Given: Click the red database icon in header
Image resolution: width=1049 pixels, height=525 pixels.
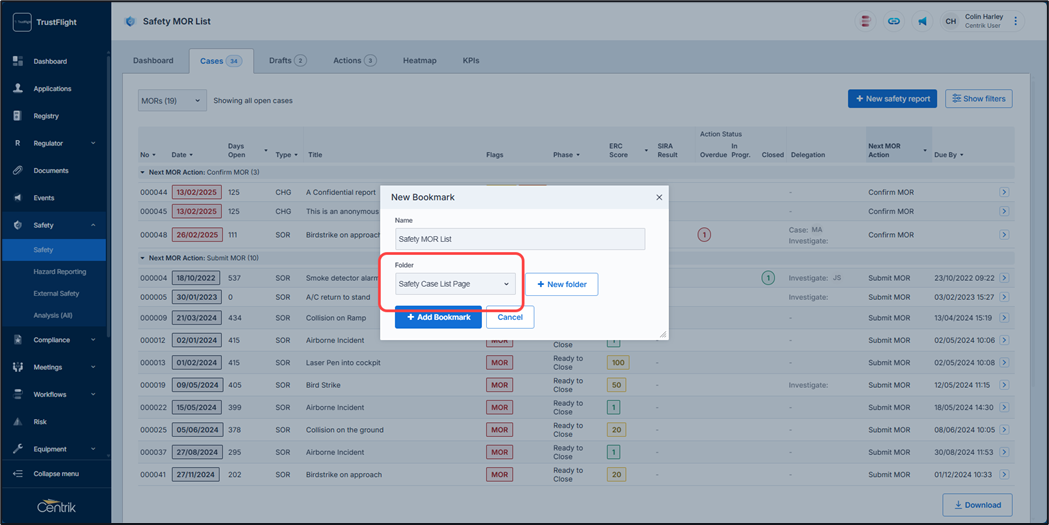Looking at the screenshot, I should (x=866, y=21).
